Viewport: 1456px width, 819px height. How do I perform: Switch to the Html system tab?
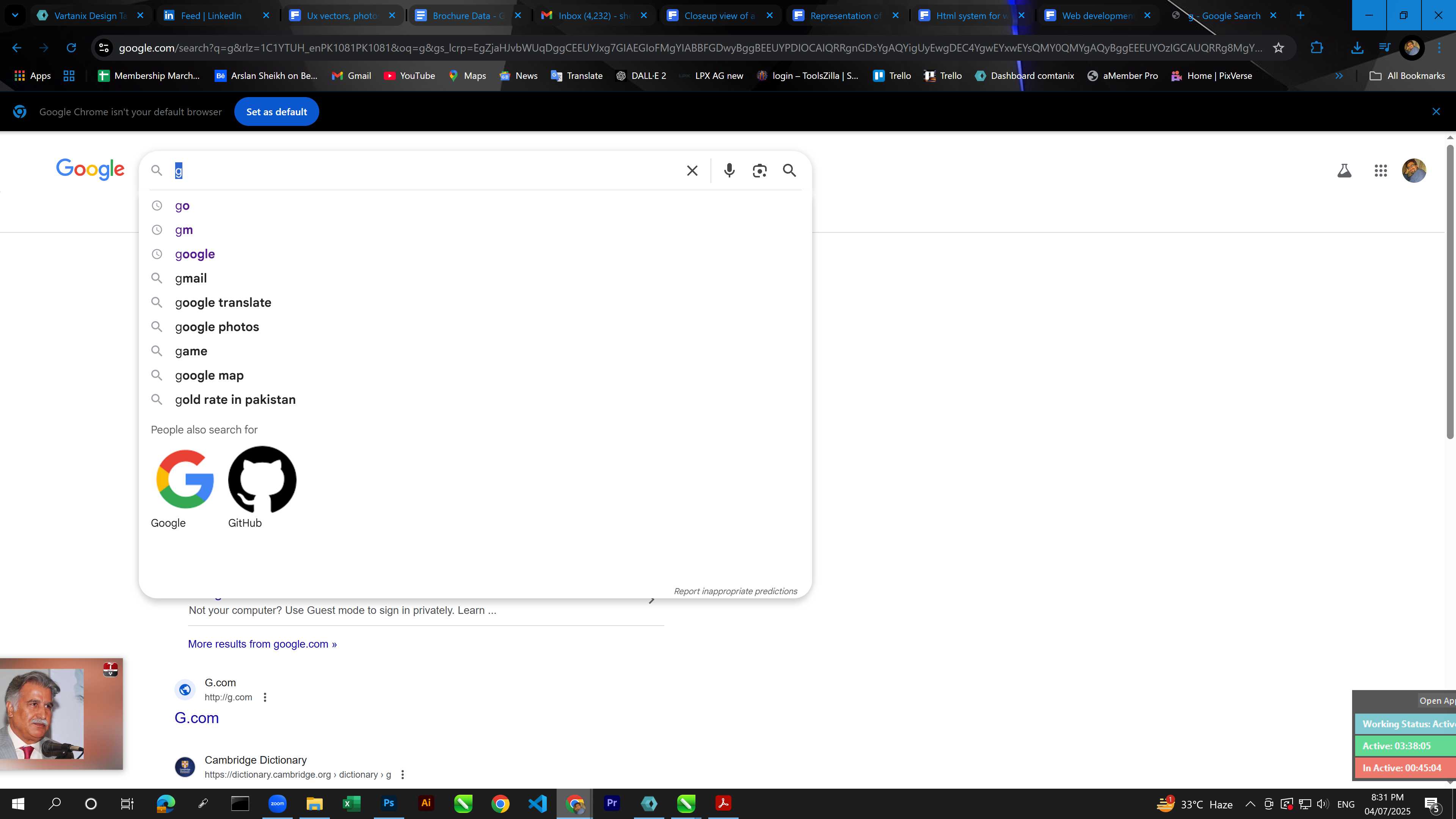[x=971, y=16]
